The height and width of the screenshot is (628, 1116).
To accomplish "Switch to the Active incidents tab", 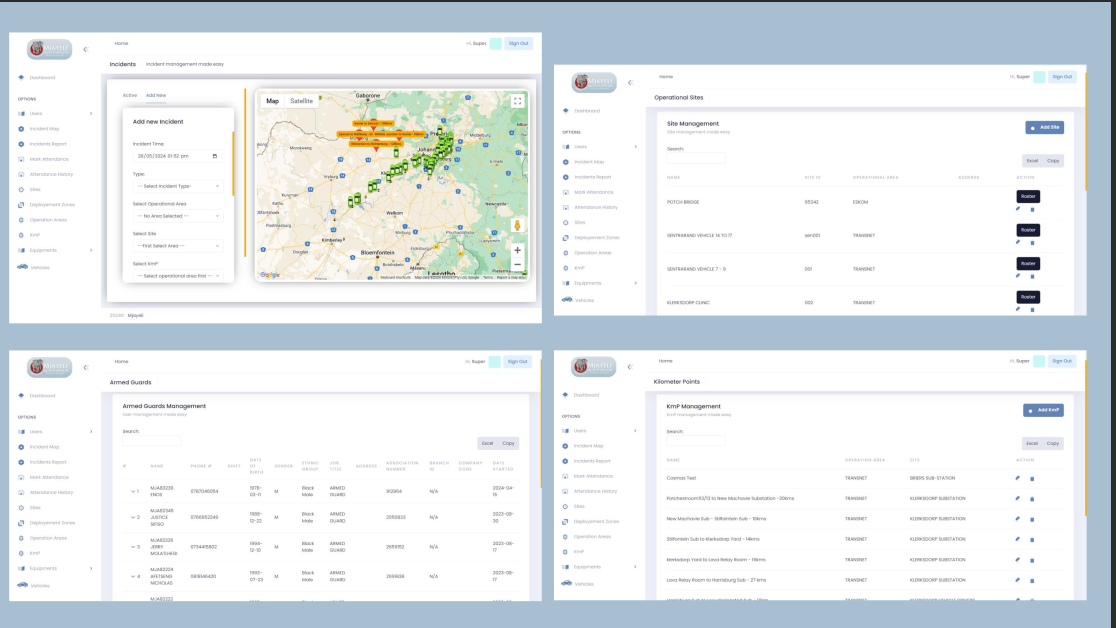I will [x=129, y=95].
